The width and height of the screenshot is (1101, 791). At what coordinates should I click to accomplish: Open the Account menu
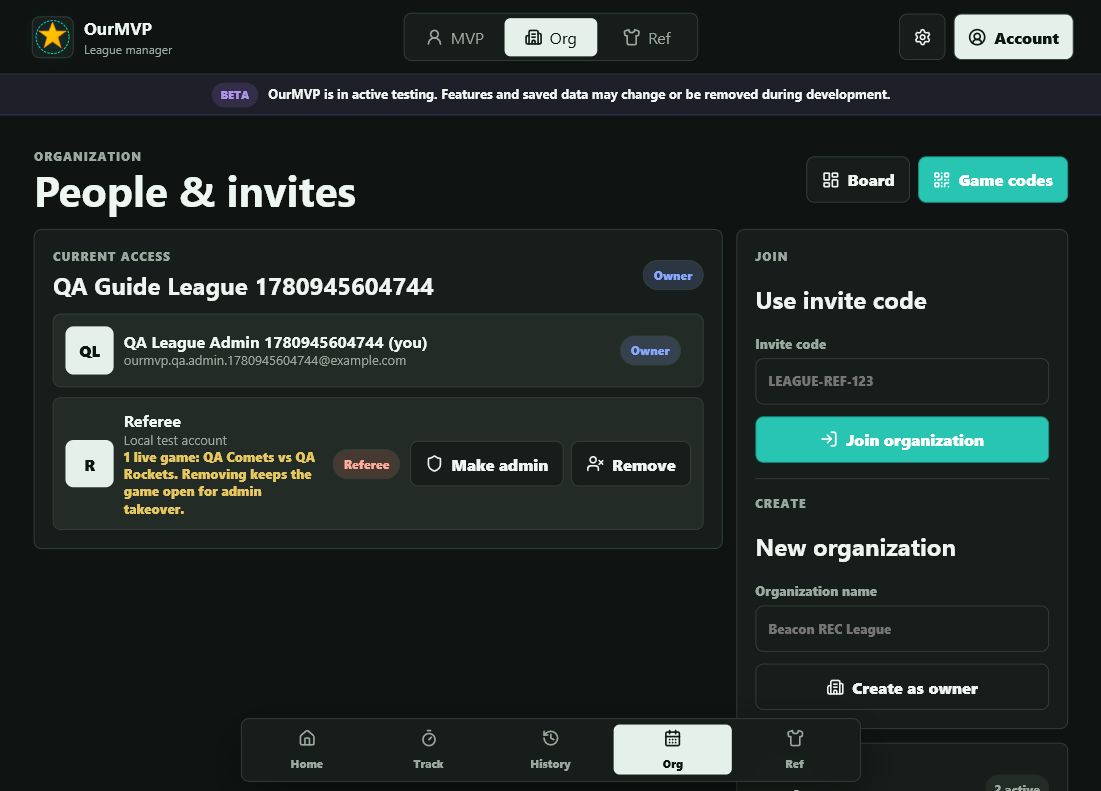click(x=1013, y=37)
